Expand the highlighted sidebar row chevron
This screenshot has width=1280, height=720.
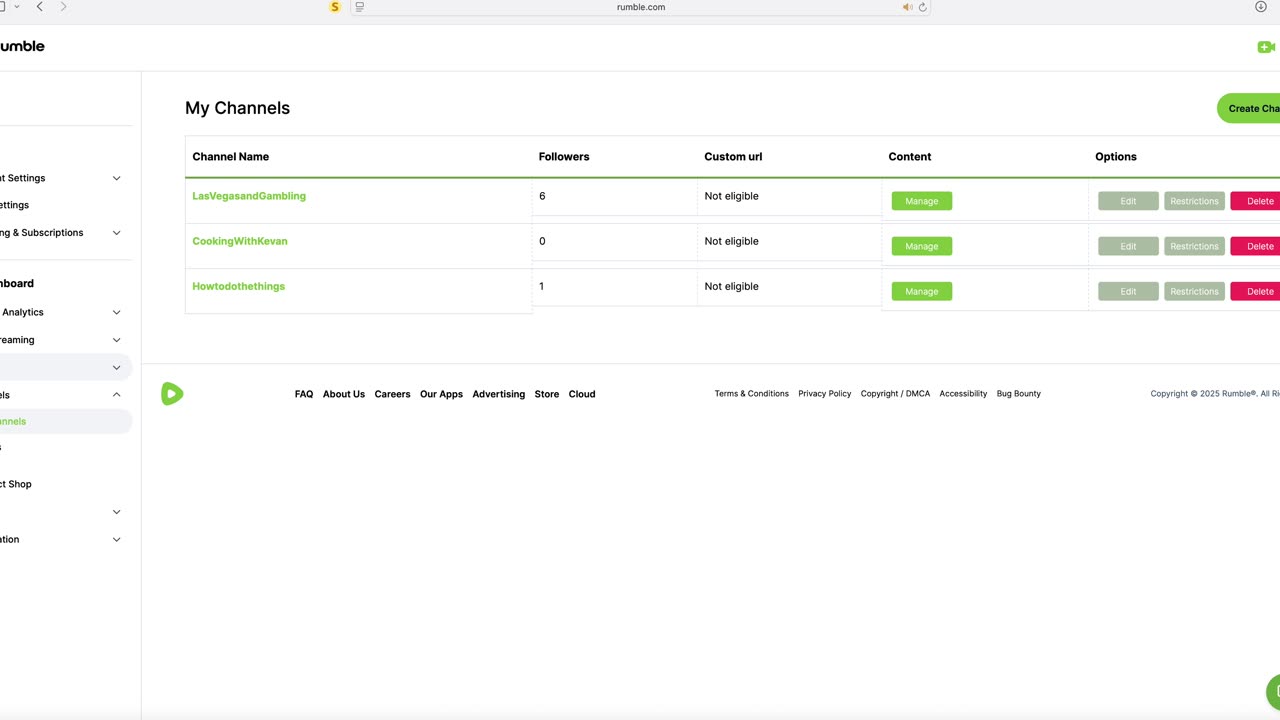point(116,368)
